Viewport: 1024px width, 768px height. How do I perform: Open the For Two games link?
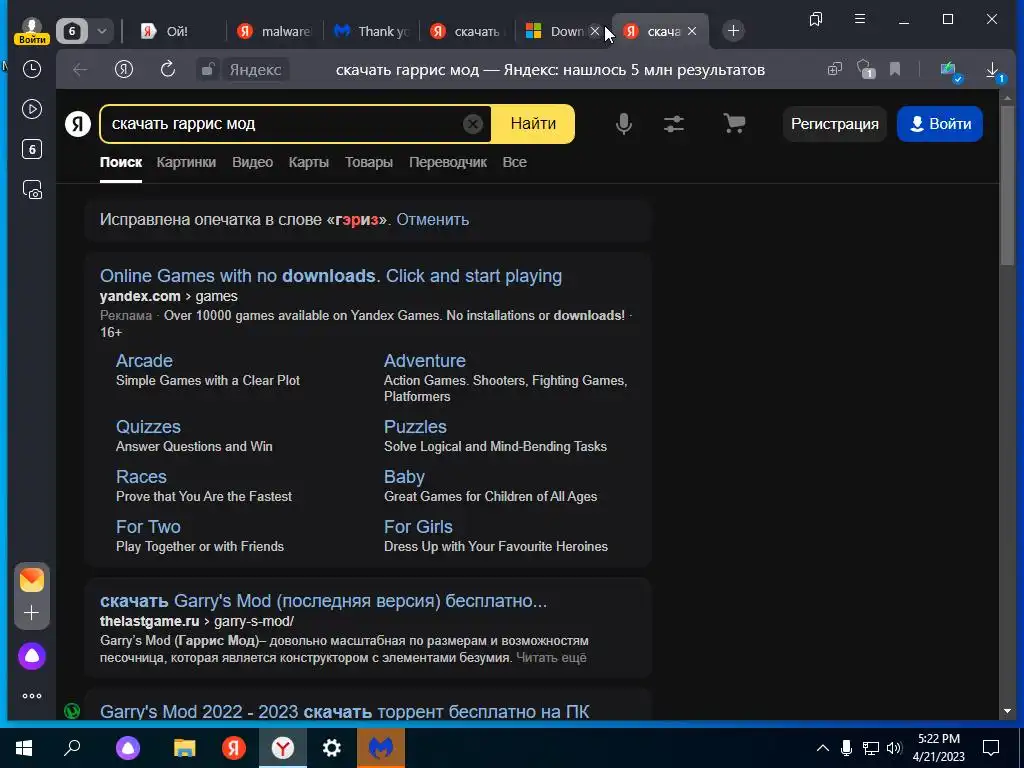[x=148, y=526]
